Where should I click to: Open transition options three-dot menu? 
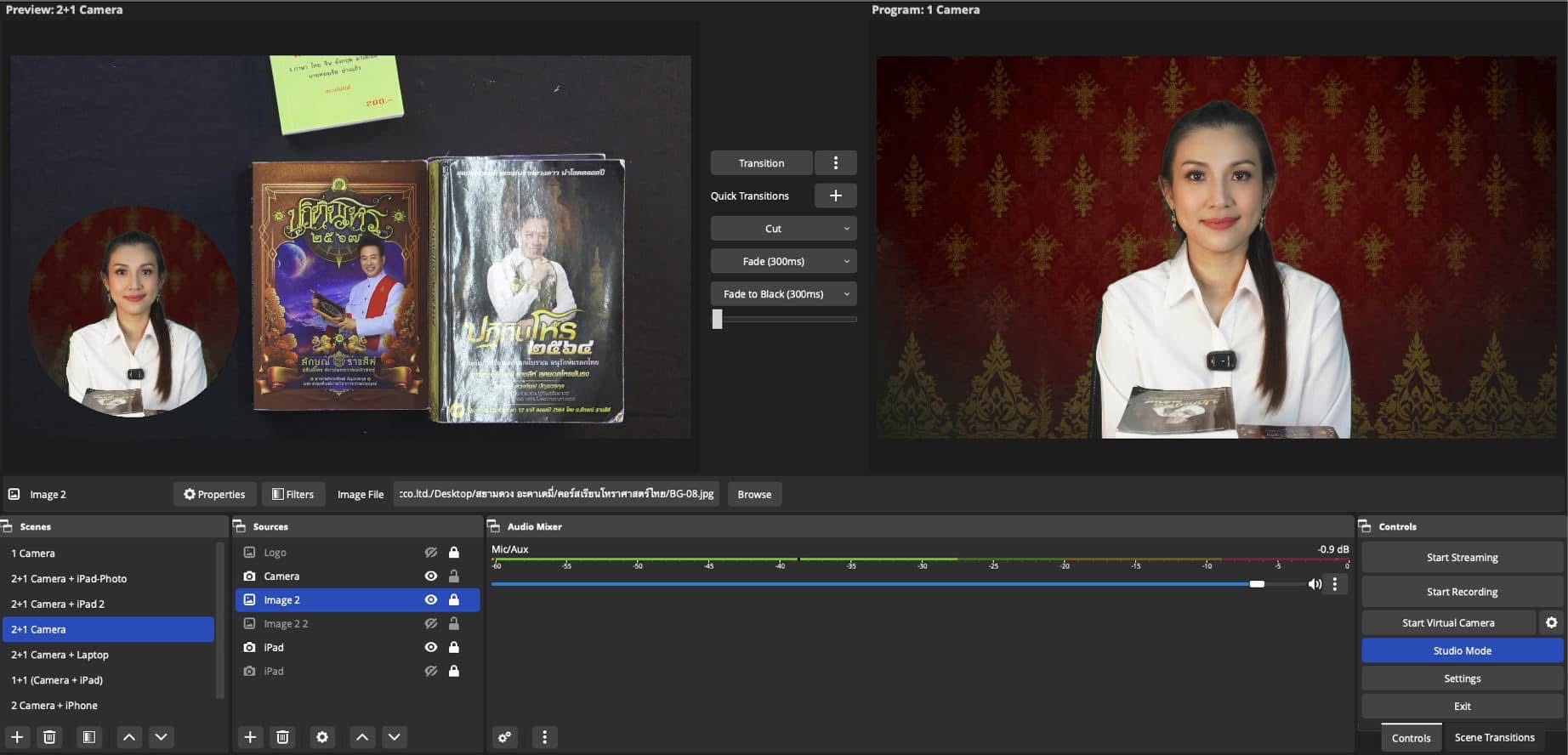coord(836,163)
